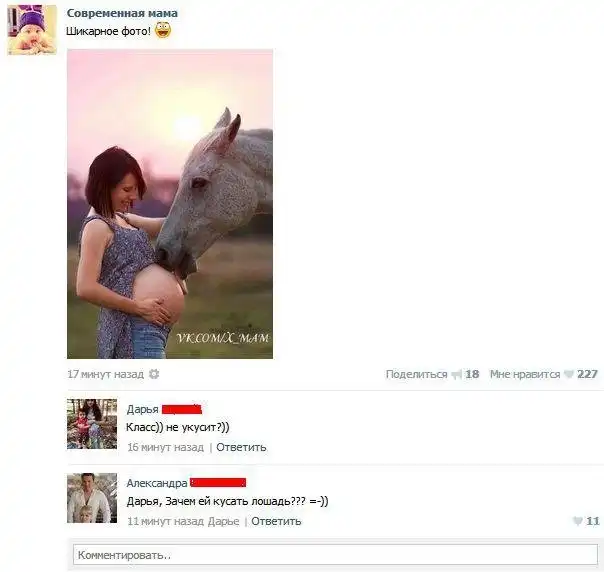The width and height of the screenshot is (604, 572).
Task: Click the share megaphone icon
Action: tap(457, 374)
